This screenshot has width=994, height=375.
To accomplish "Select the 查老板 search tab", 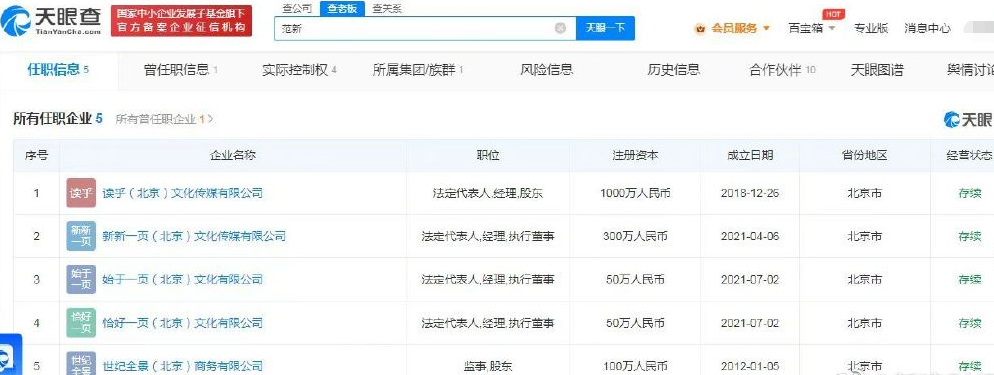I will [342, 9].
